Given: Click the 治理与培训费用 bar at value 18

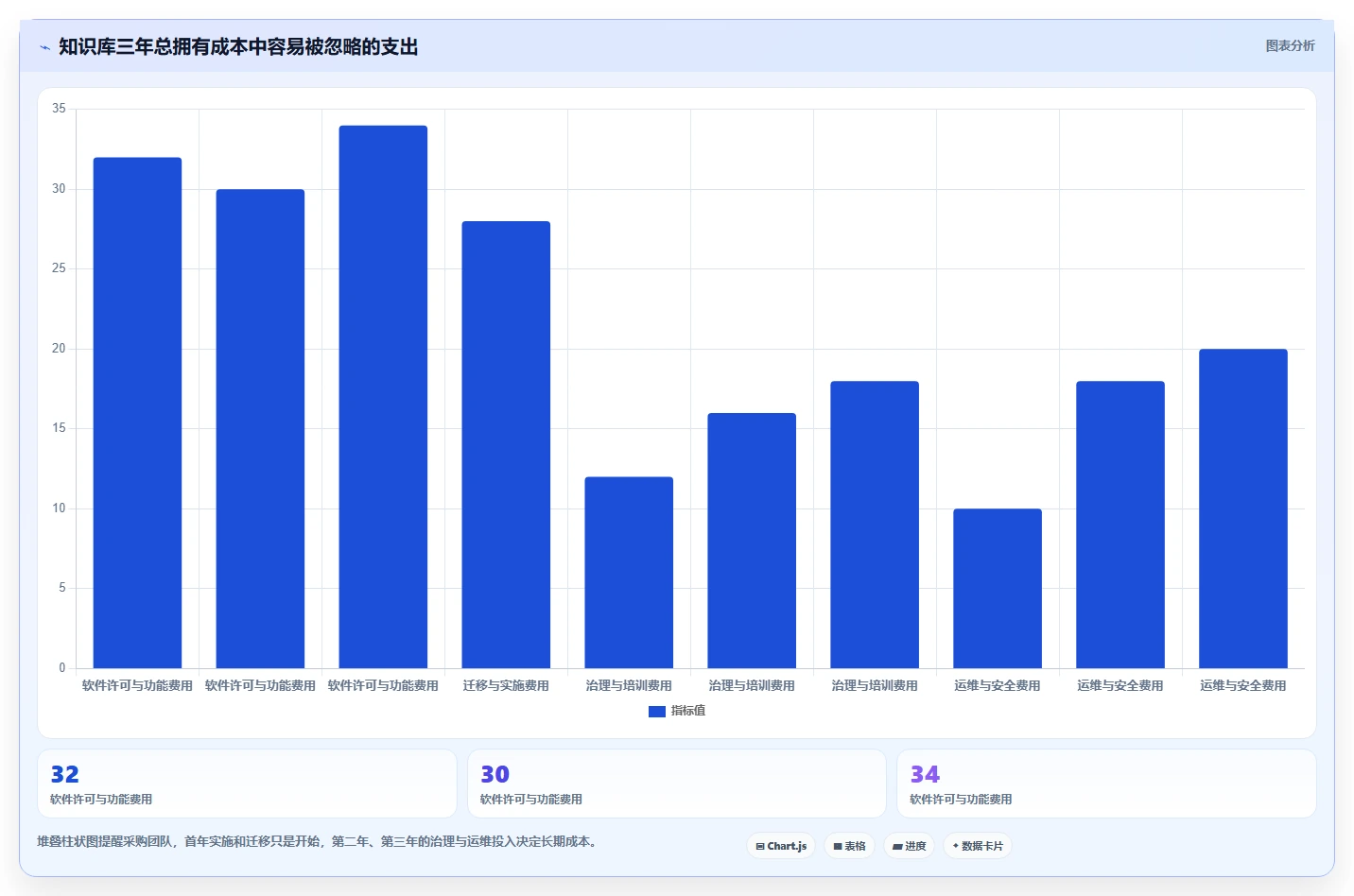Looking at the screenshot, I should coord(875,525).
